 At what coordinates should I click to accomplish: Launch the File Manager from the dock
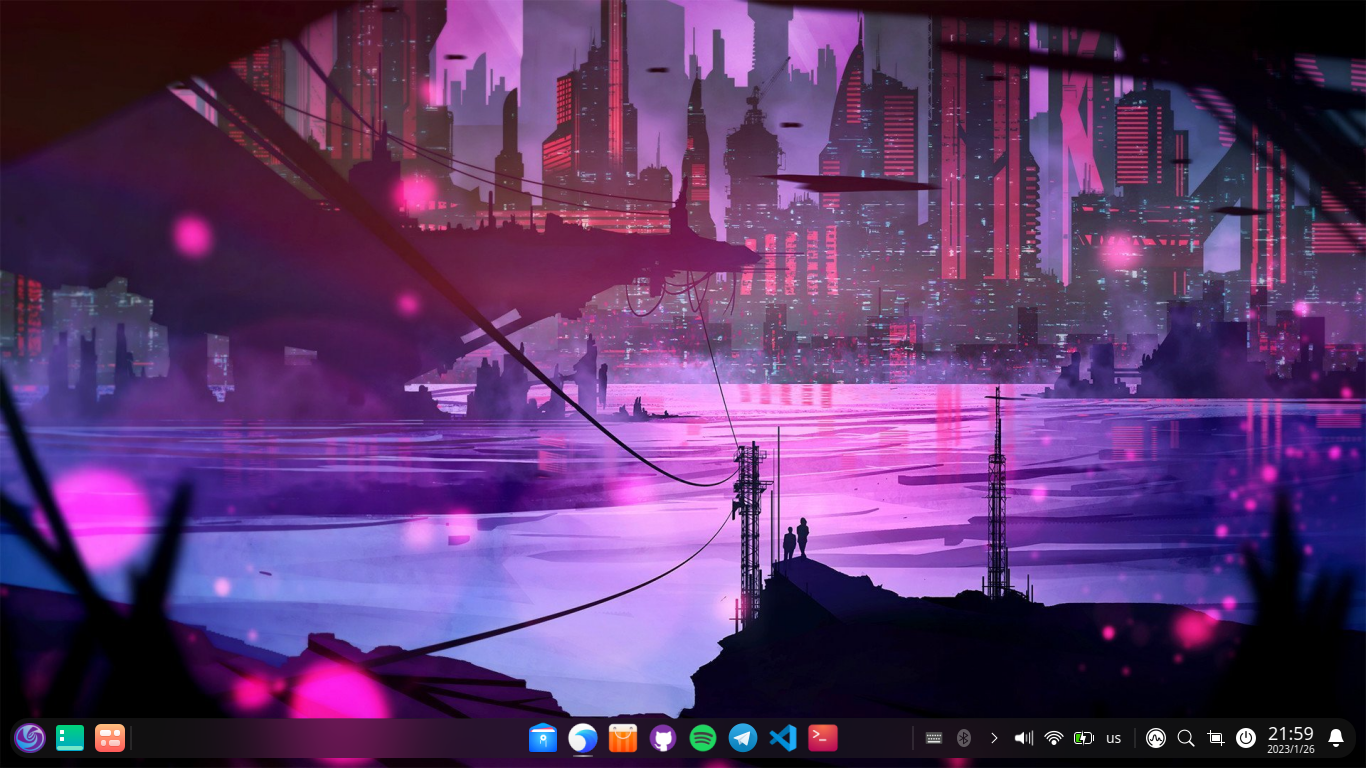(x=543, y=738)
